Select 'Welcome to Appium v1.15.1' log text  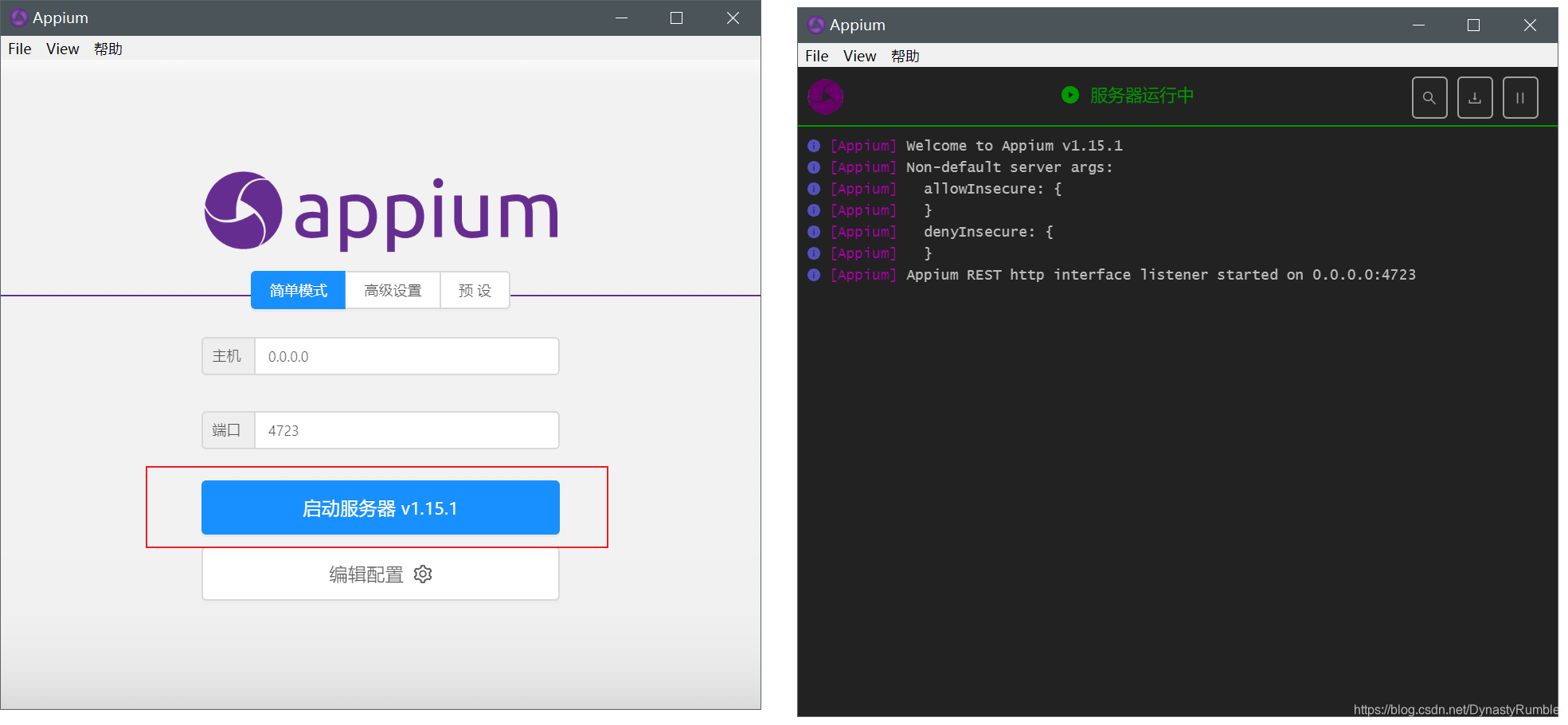pos(1015,146)
